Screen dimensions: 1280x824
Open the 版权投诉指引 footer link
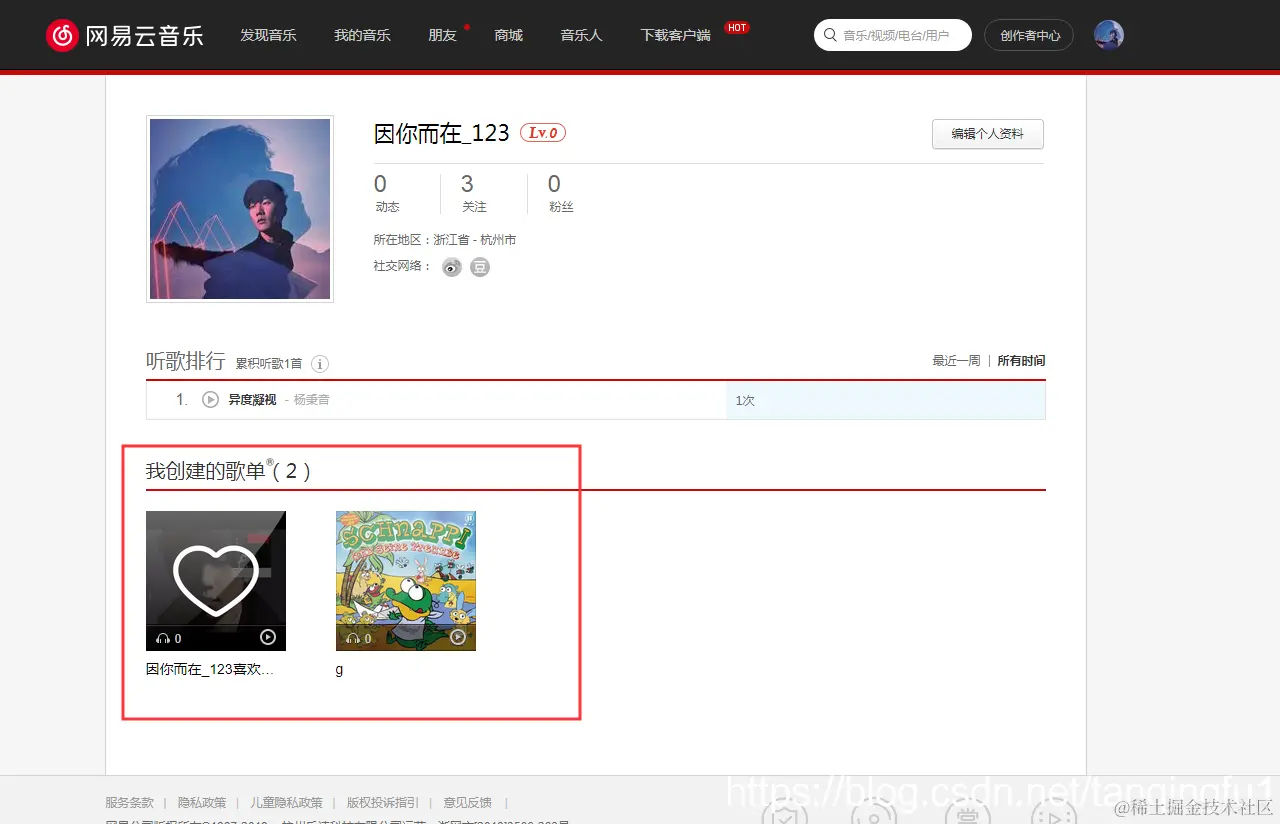point(383,803)
